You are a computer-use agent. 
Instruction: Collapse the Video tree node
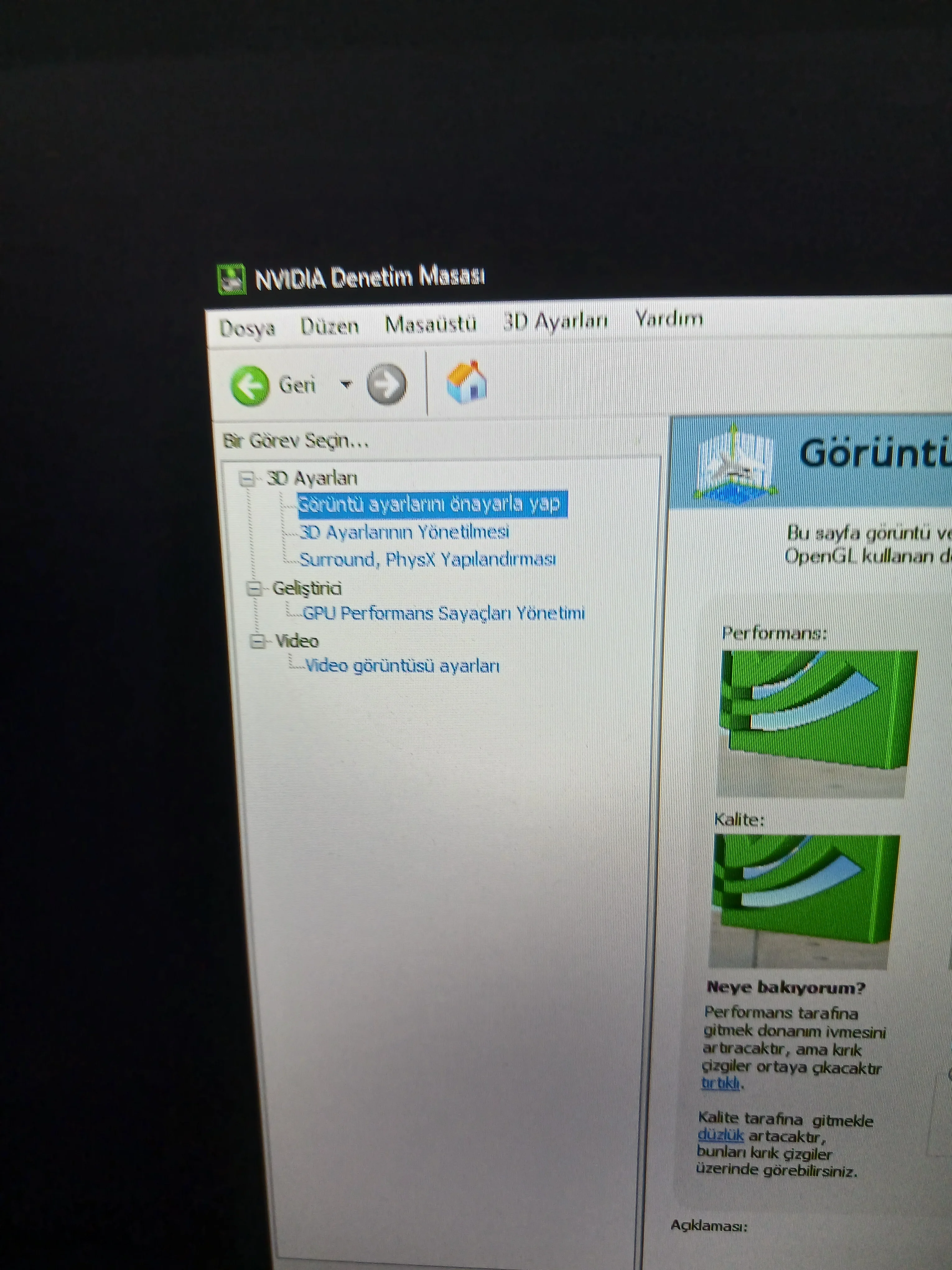258,641
